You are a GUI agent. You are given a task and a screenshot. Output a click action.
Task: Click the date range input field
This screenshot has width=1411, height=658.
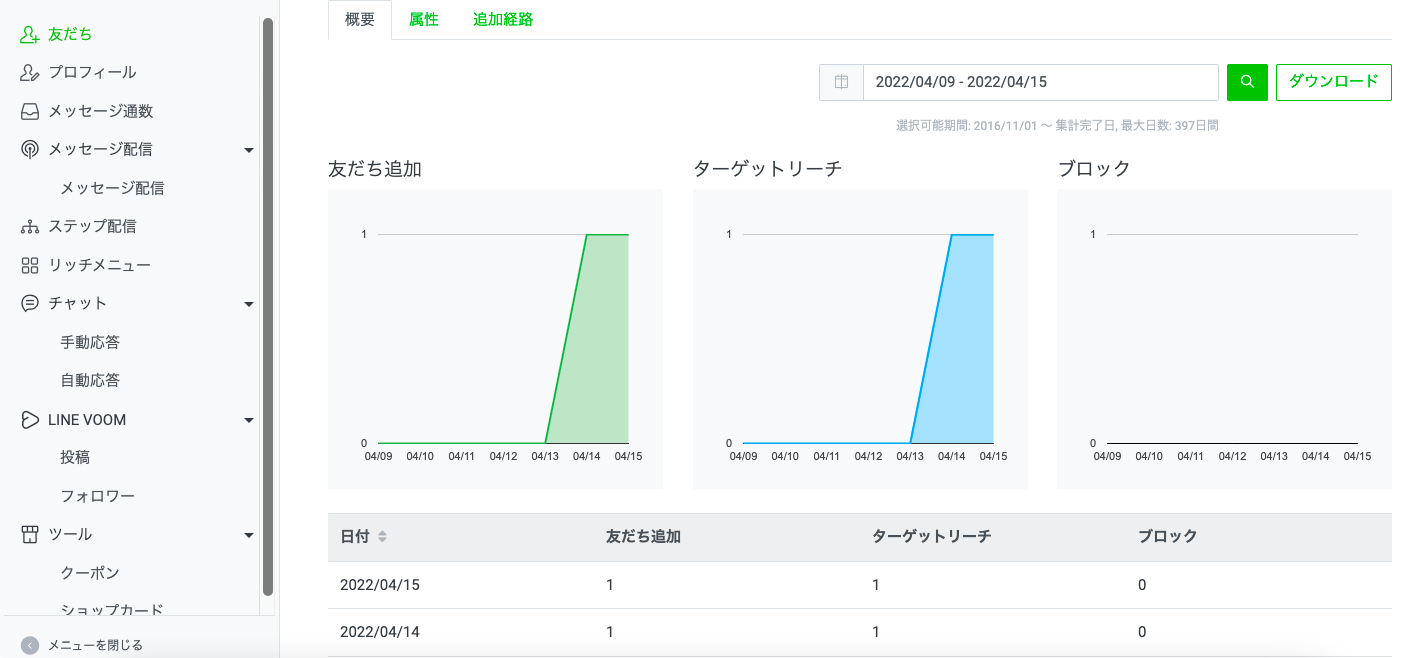[1040, 82]
